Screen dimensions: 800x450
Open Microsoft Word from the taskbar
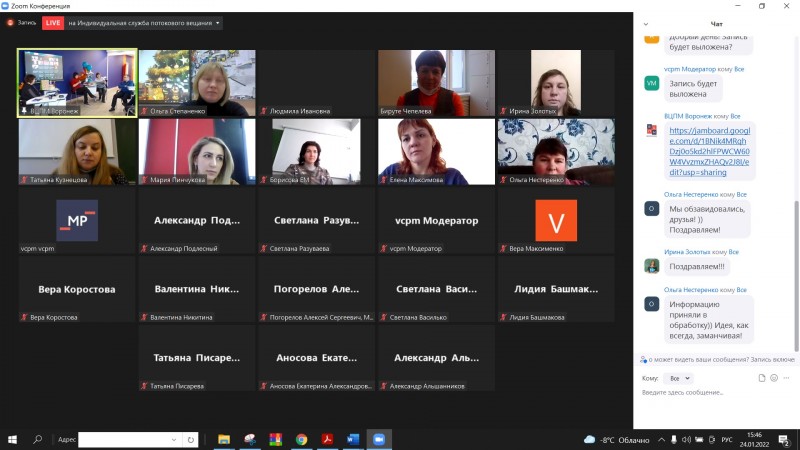352,439
